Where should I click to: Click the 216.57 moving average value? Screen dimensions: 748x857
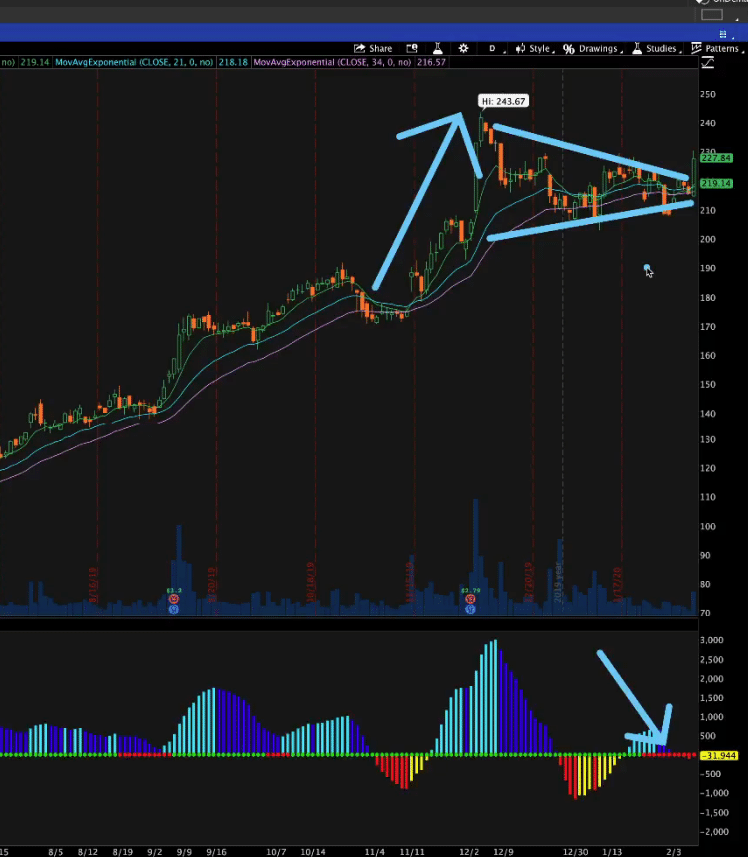[x=431, y=62]
